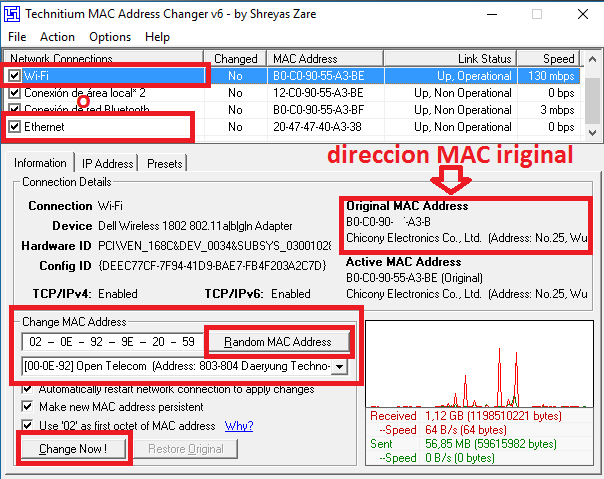Expand the MAC vendor dropdown arrow
Screen dimensions: 604x479
coord(339,366)
